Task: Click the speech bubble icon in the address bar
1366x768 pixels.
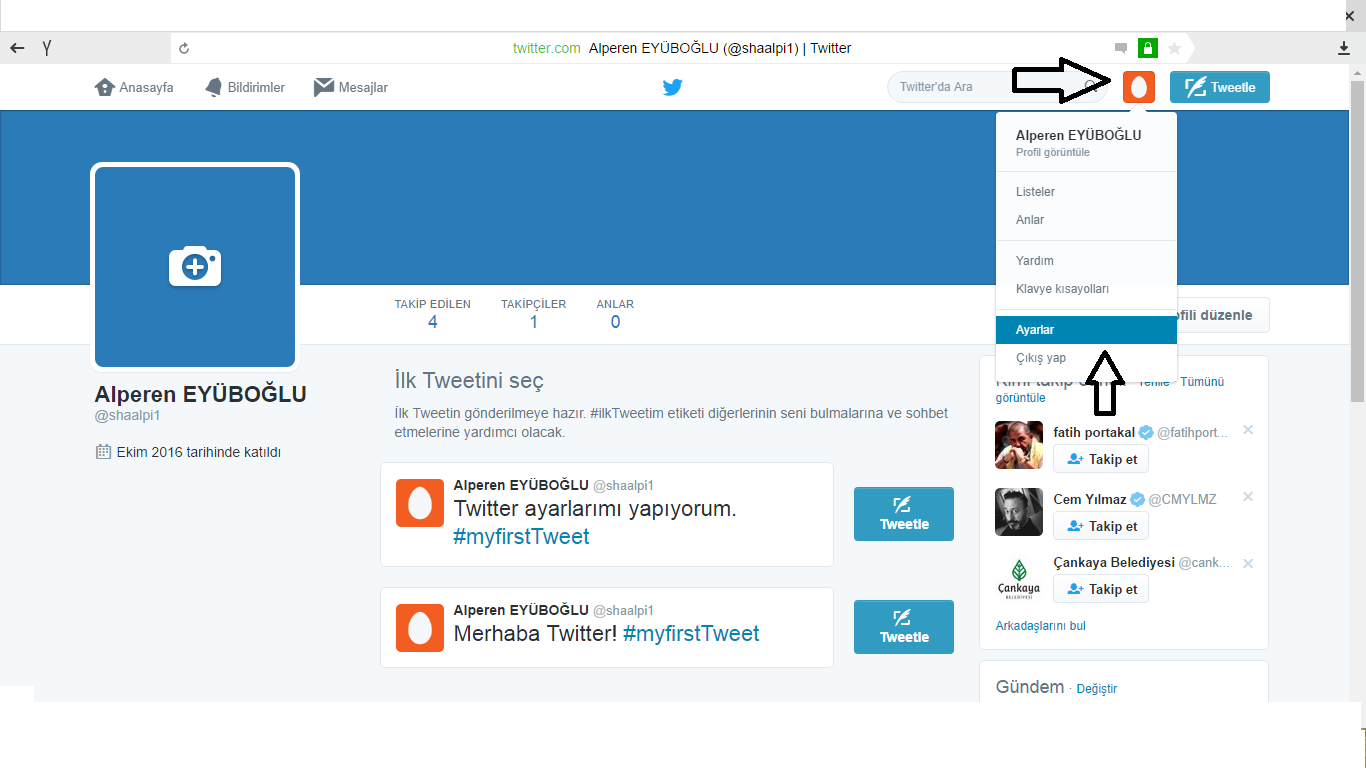Action: point(1121,48)
